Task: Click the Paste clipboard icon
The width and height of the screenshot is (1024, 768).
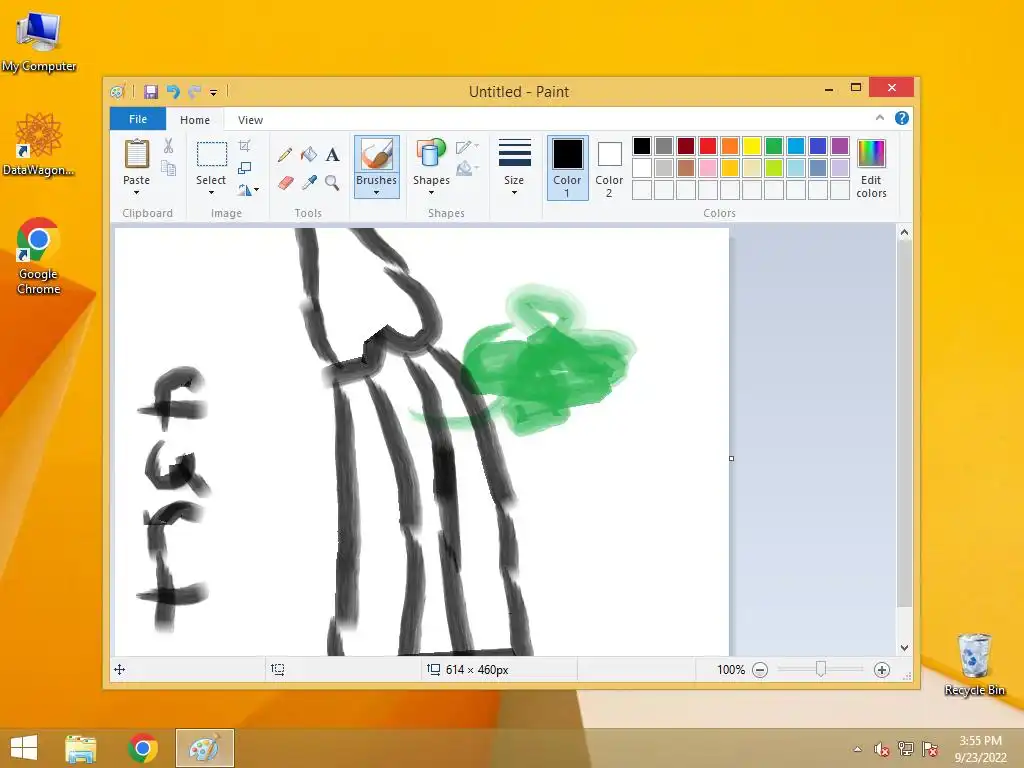Action: 136,154
